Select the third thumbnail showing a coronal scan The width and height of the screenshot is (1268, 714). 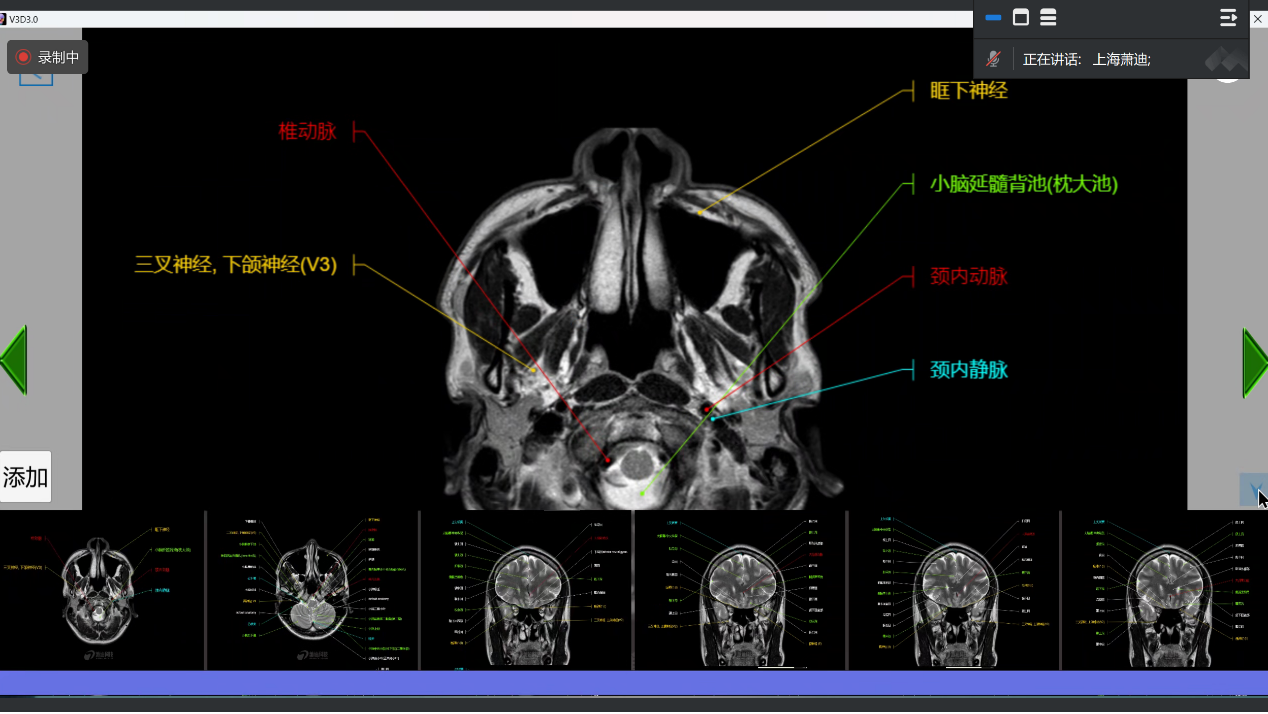point(526,590)
